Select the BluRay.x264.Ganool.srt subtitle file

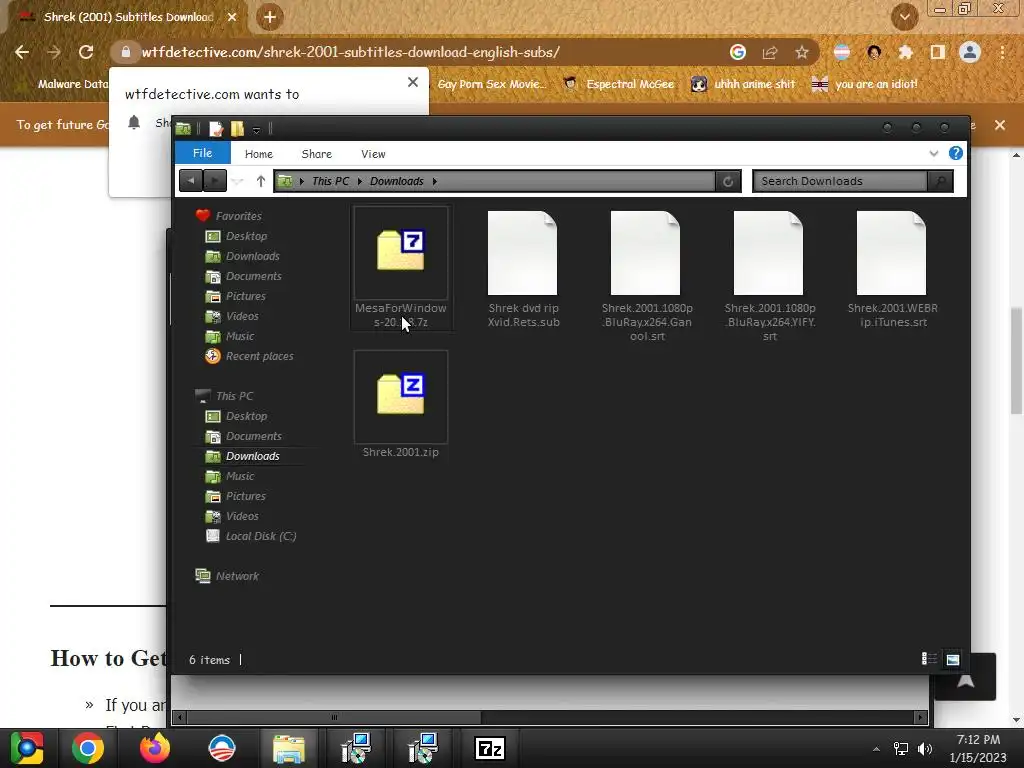[647, 276]
